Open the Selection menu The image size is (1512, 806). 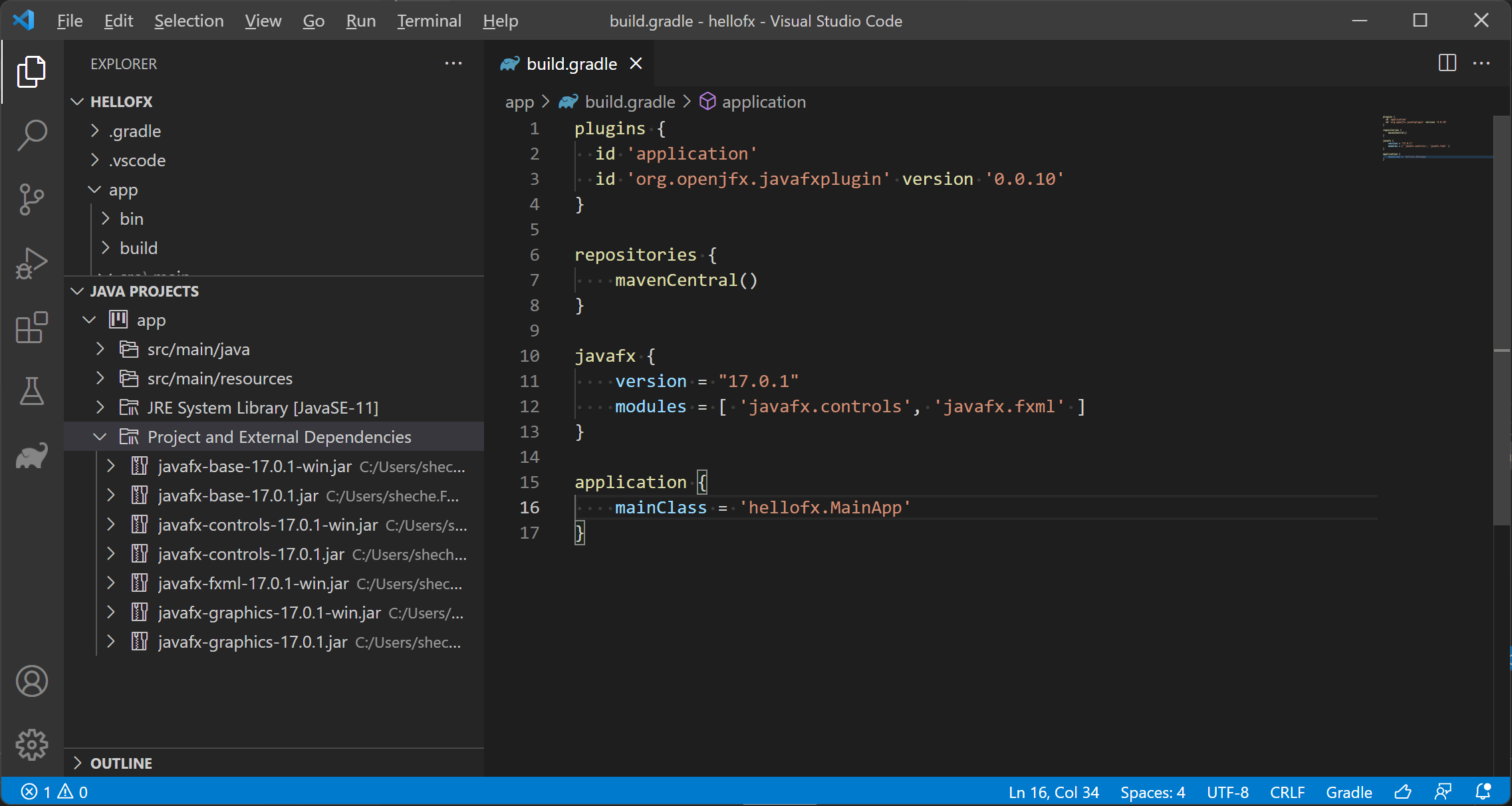pos(189,21)
